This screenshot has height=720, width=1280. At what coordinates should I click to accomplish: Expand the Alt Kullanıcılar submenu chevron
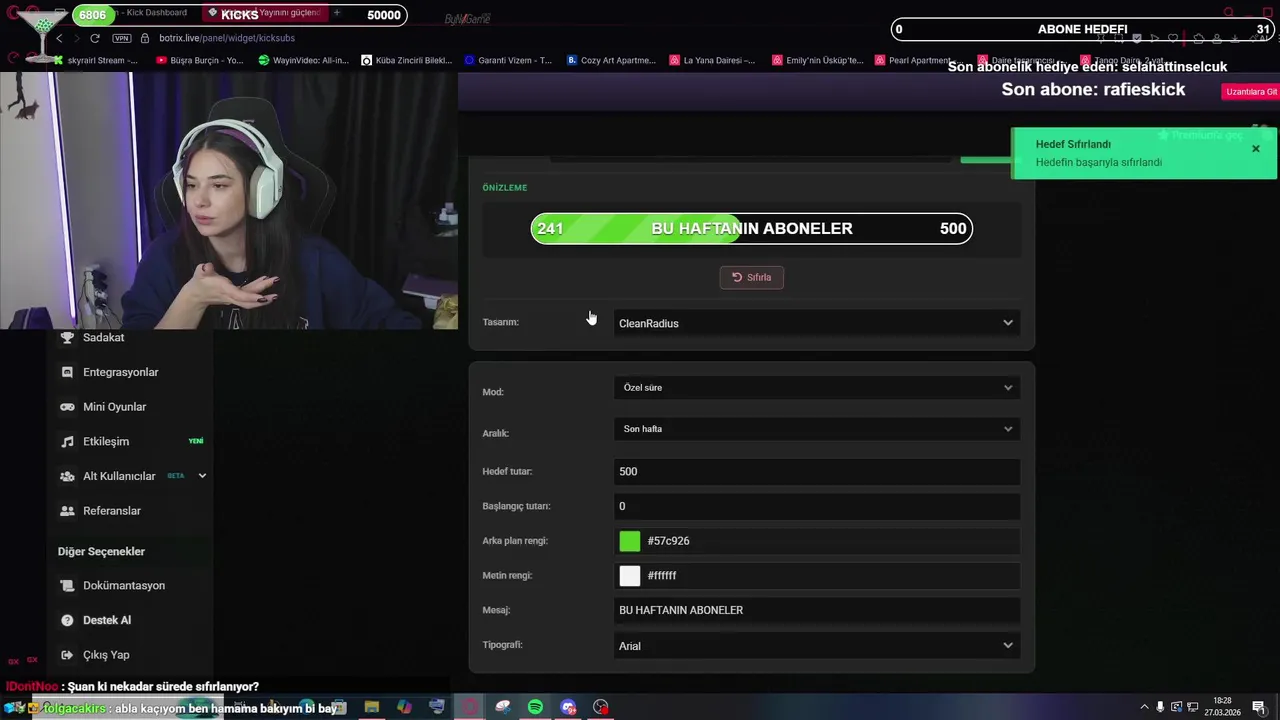(x=202, y=476)
